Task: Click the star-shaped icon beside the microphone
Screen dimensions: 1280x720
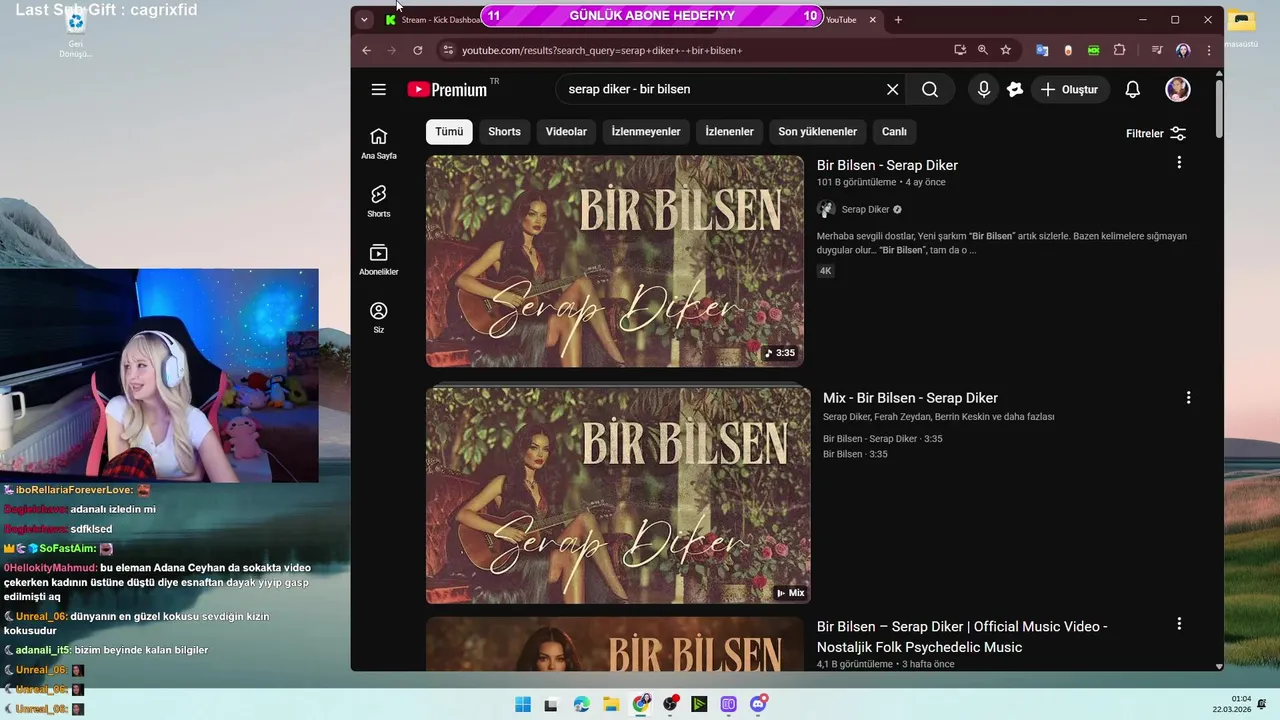Action: 1015,89
